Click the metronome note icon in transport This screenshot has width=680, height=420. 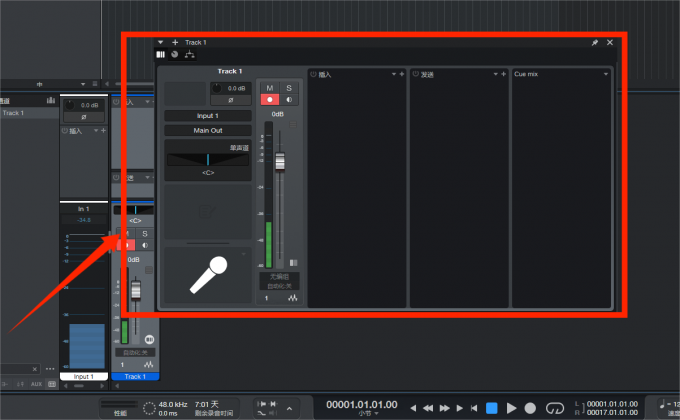click(x=662, y=404)
